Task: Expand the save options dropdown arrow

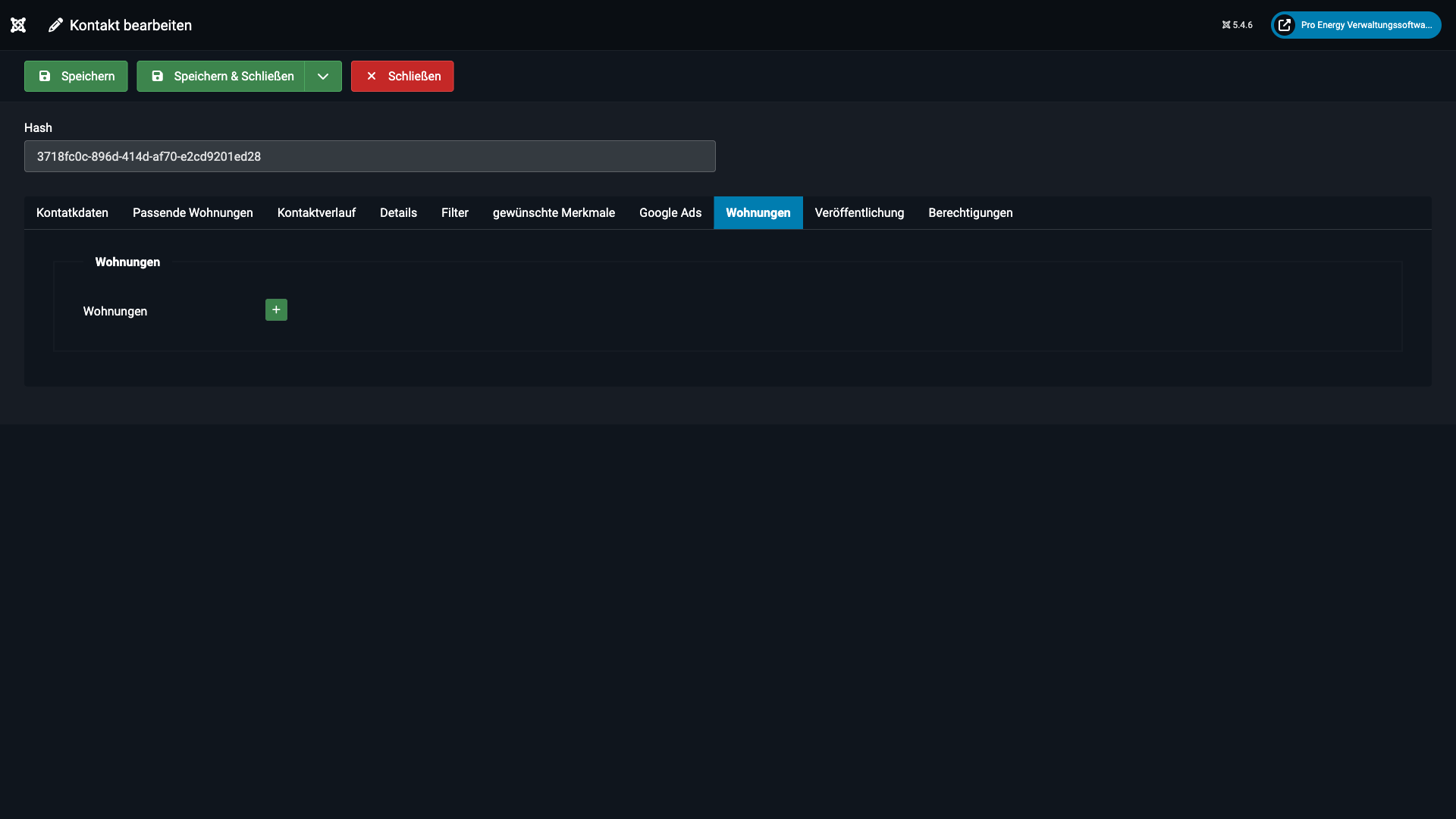Action: (x=323, y=76)
